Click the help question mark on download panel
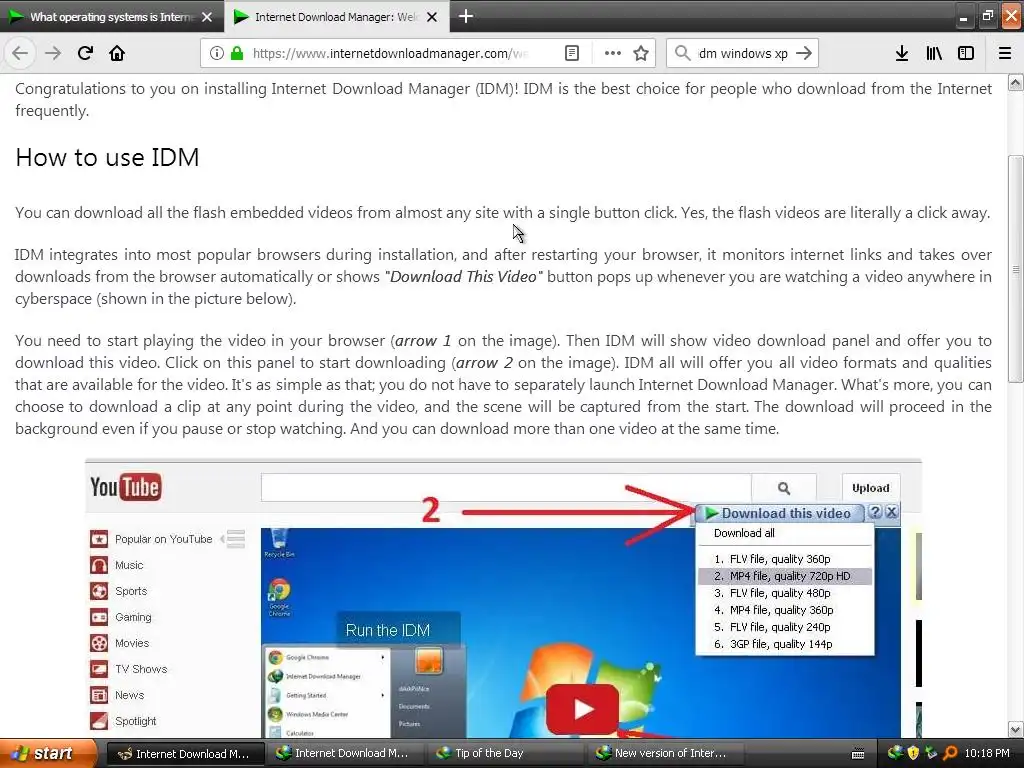Image resolution: width=1024 pixels, height=768 pixels. point(876,512)
